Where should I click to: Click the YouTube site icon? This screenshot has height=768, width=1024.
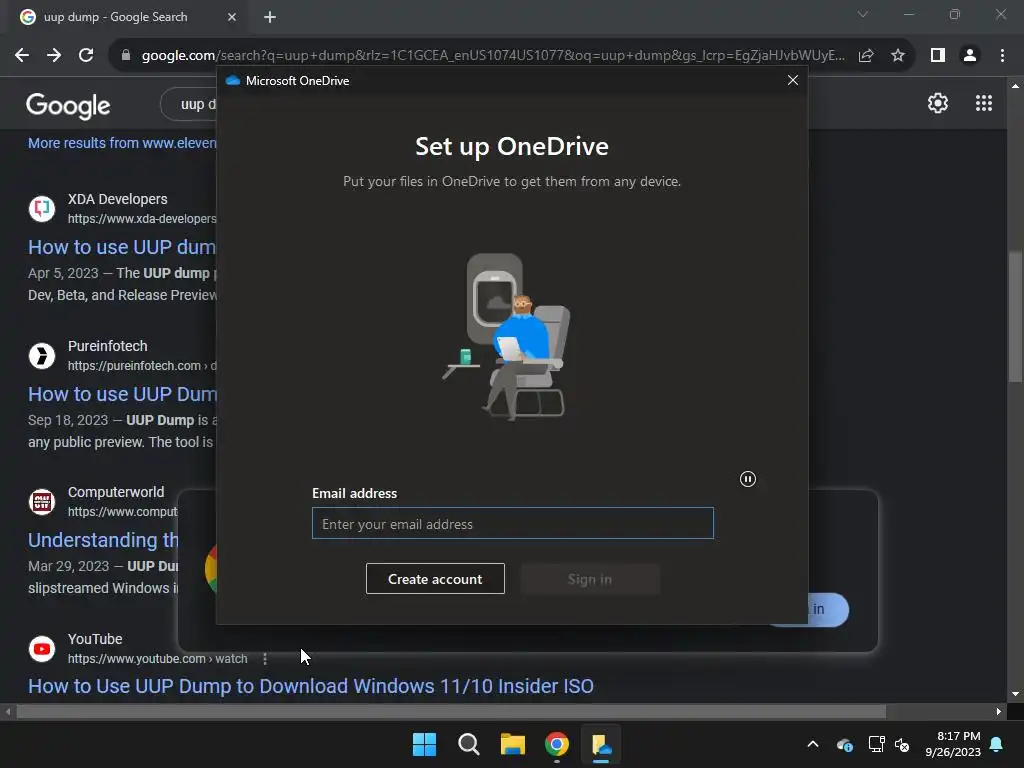pyautogui.click(x=42, y=649)
